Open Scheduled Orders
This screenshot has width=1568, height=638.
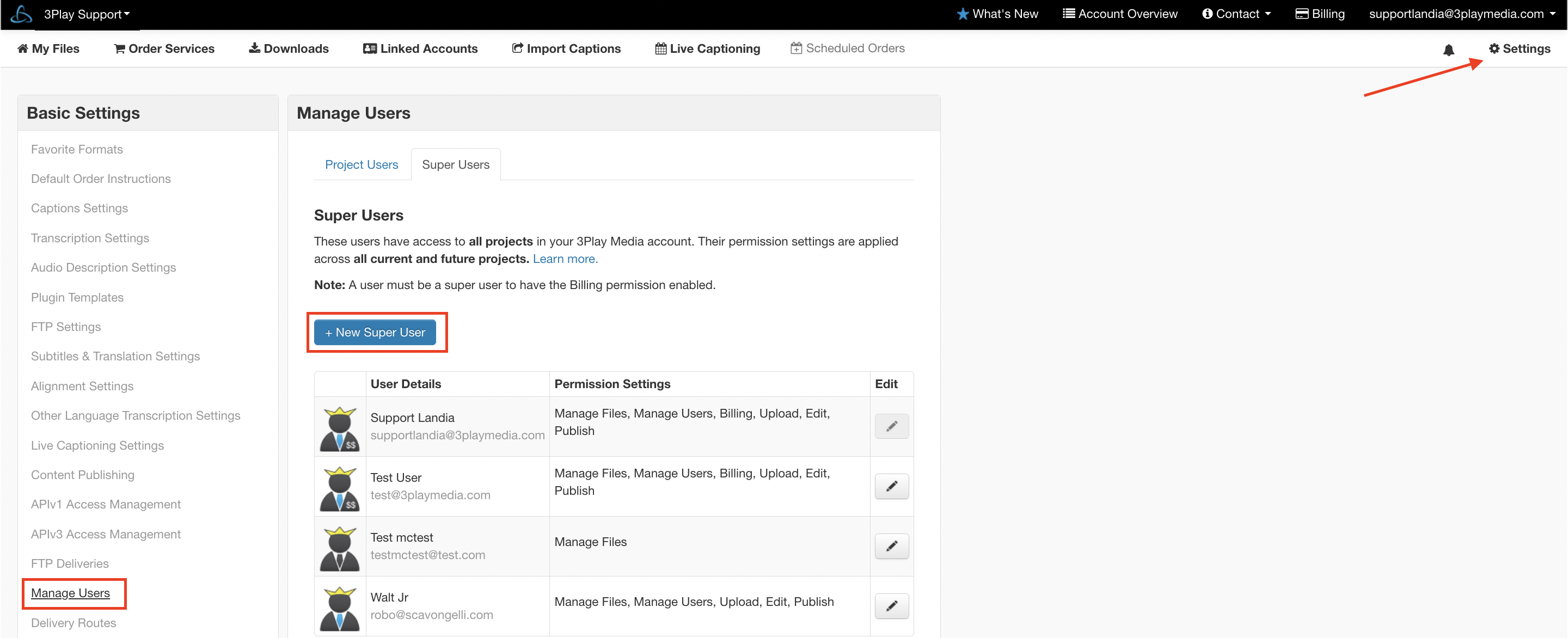coord(848,48)
